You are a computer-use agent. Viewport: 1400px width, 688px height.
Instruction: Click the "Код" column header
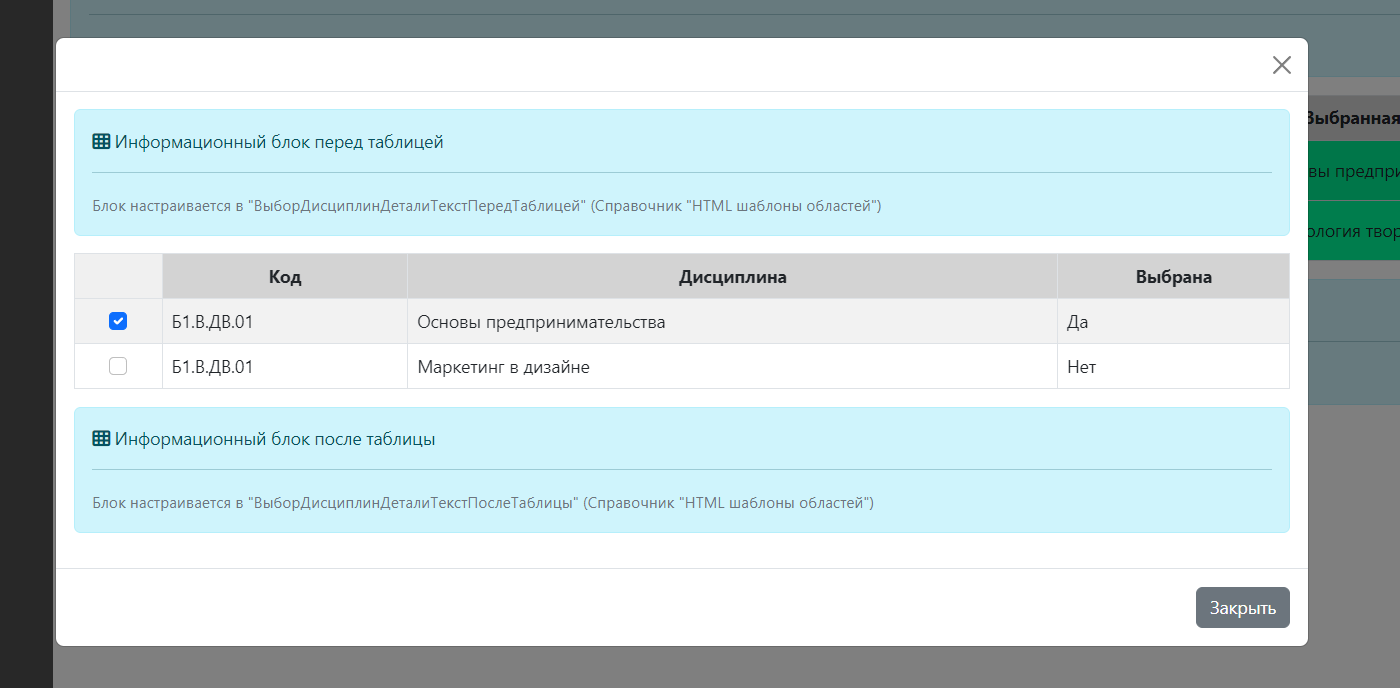tap(285, 277)
